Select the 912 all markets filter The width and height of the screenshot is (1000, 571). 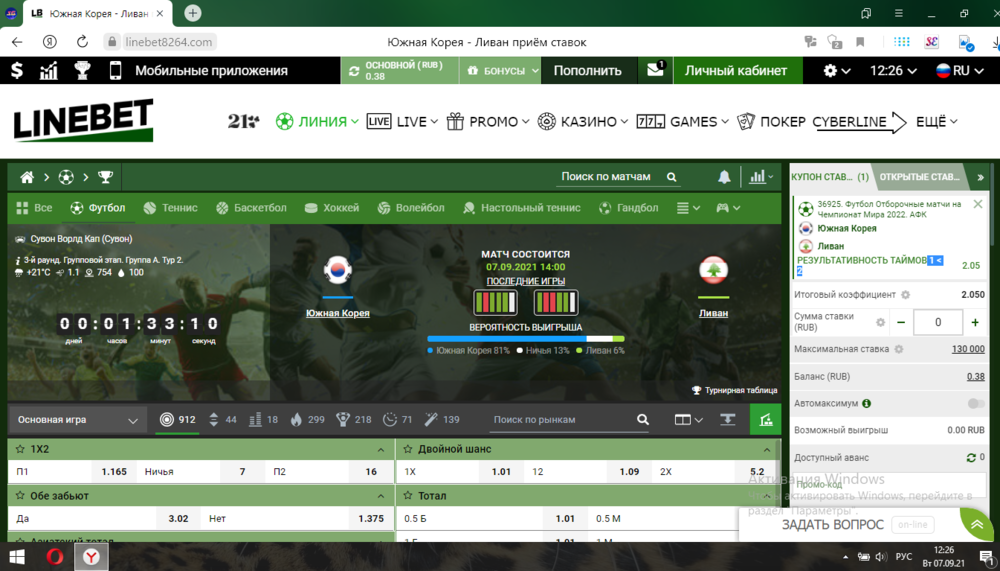[x=178, y=420]
